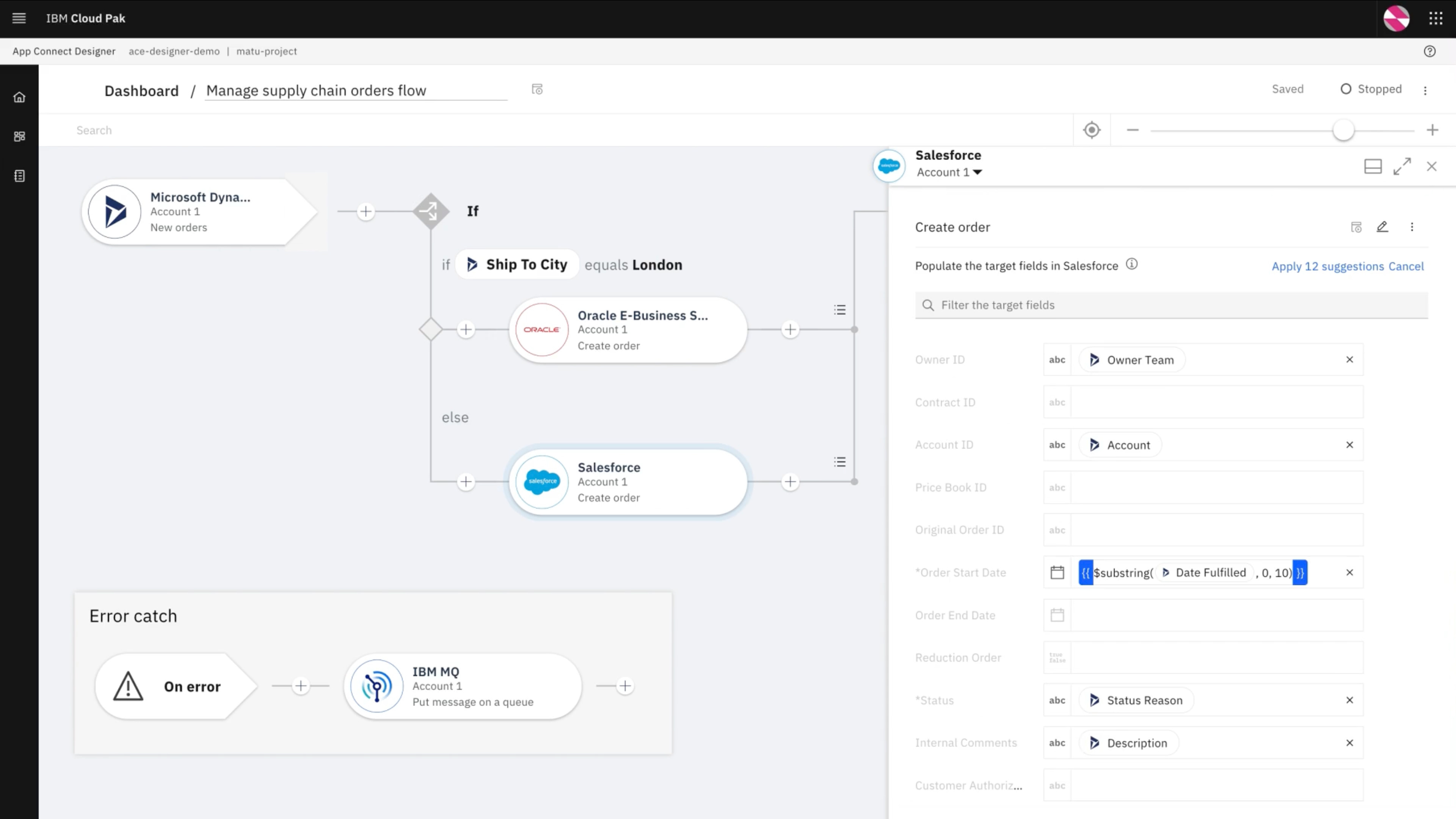This screenshot has width=1456, height=819.
Task: Open the Oracle branch list menu icon
Action: pos(839,310)
